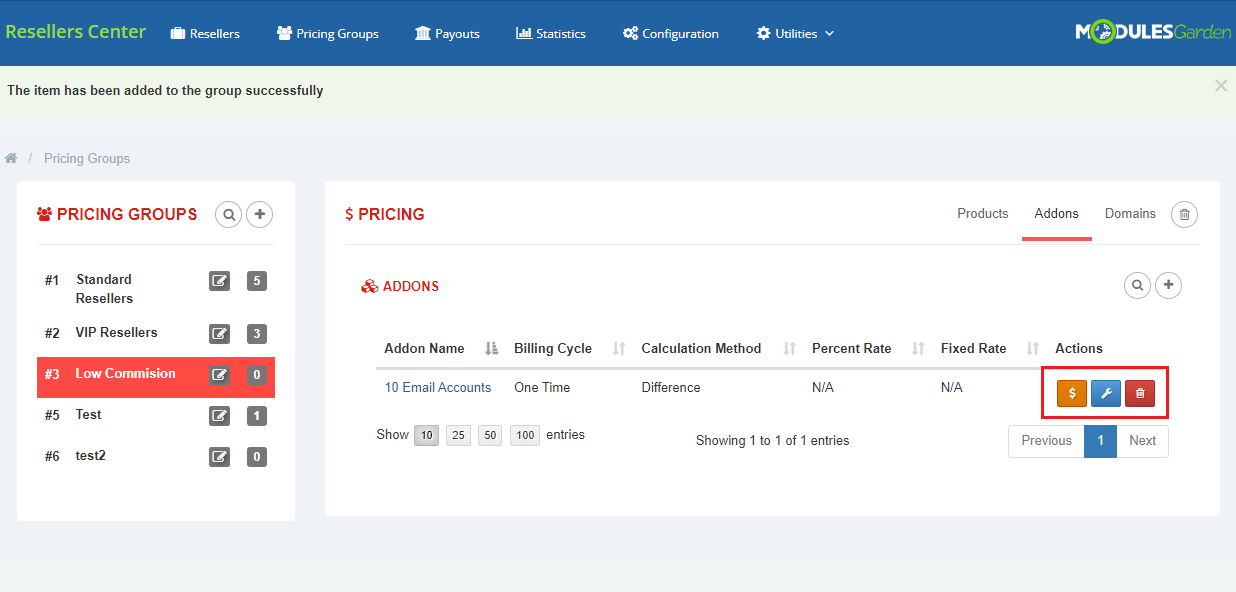Search addons with magnifier icon
This screenshot has height=592, width=1236.
[x=1138, y=286]
